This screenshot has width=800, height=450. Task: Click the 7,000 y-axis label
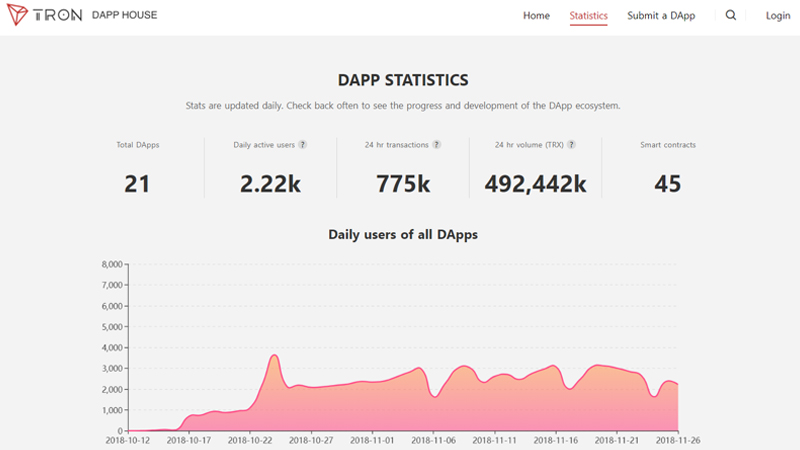(112, 285)
